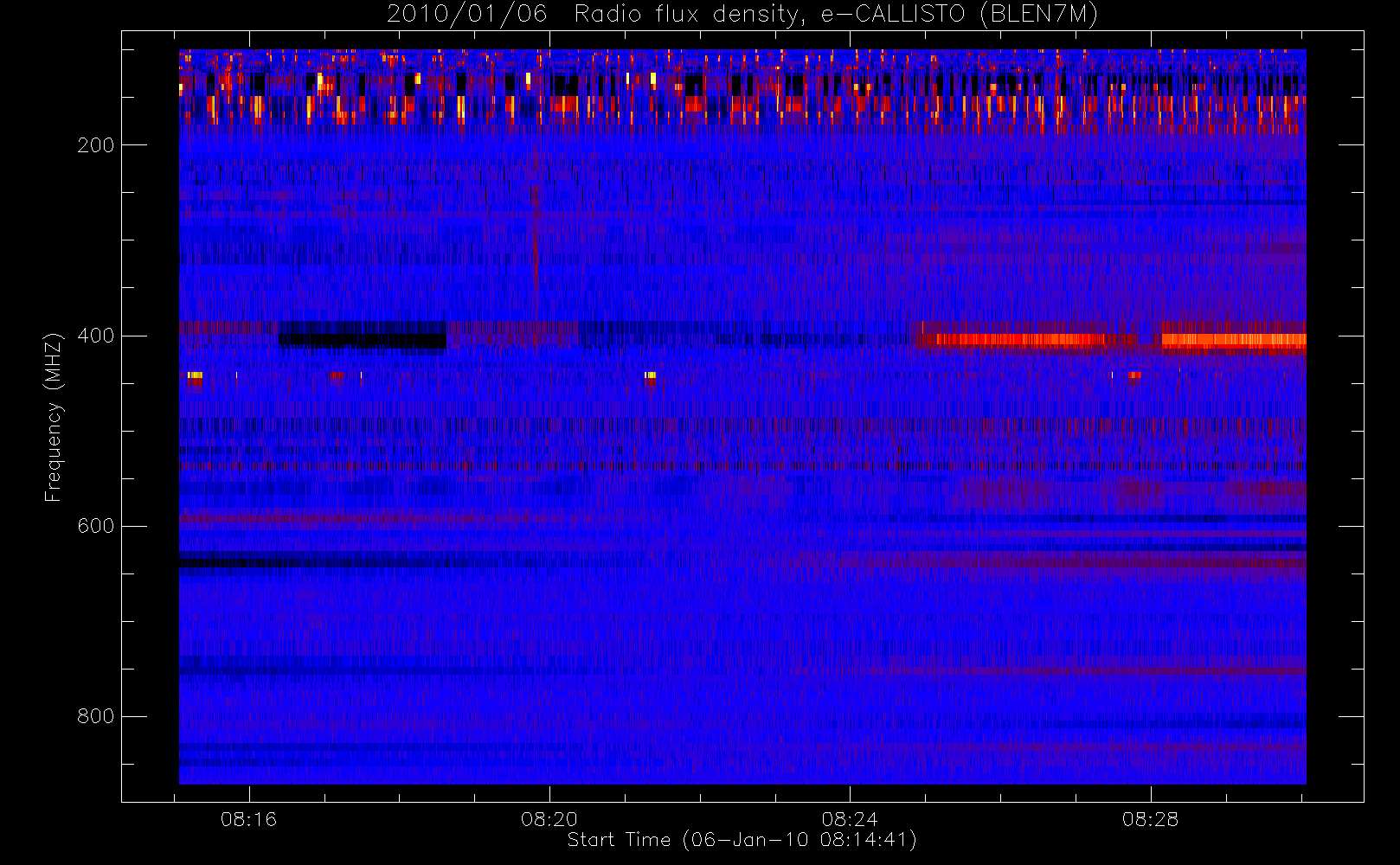1400x865 pixels.
Task: Click the 'Frequency (MHZ)' y-axis label
Action: (54, 417)
